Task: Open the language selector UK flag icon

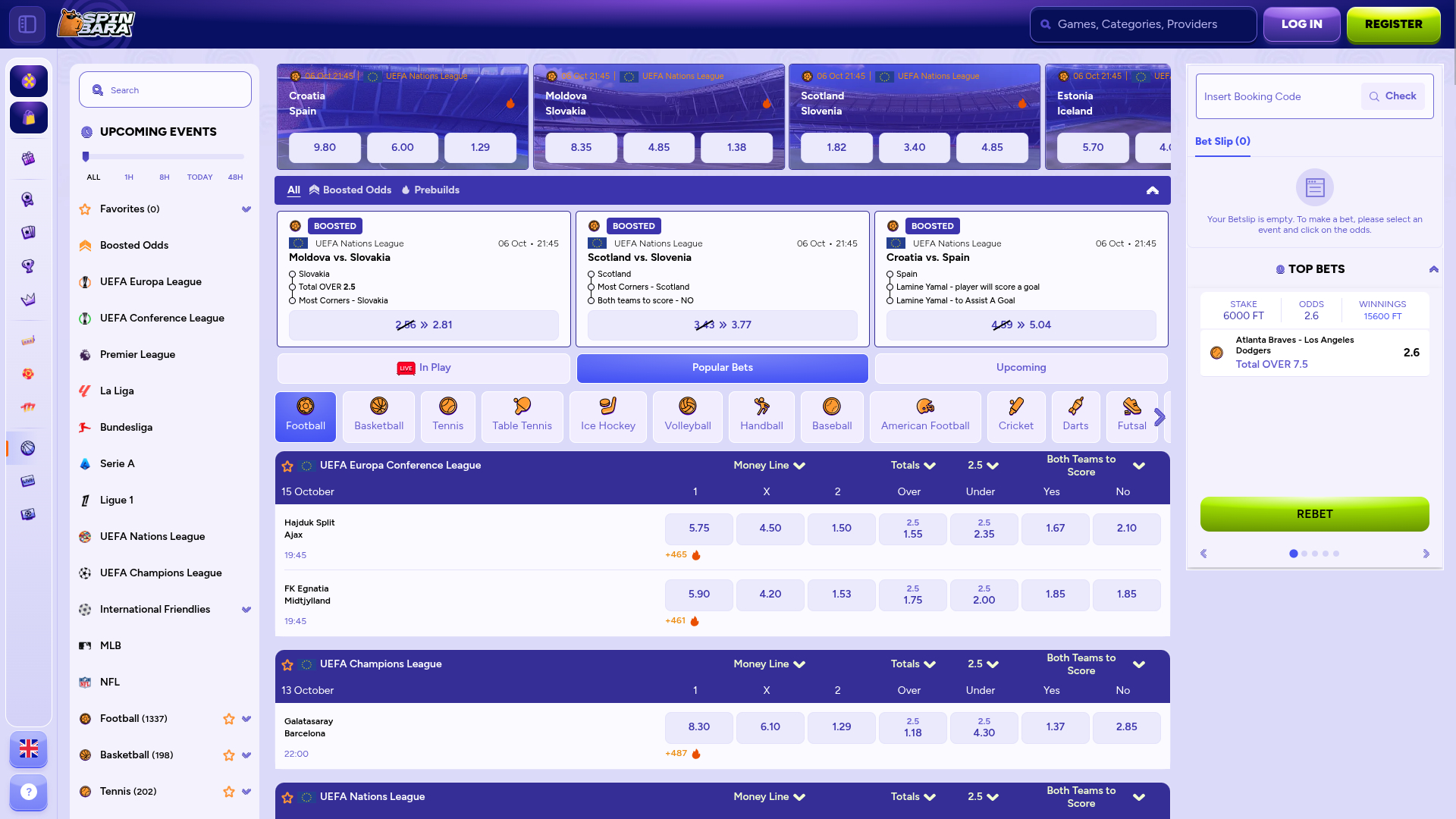Action: click(29, 749)
